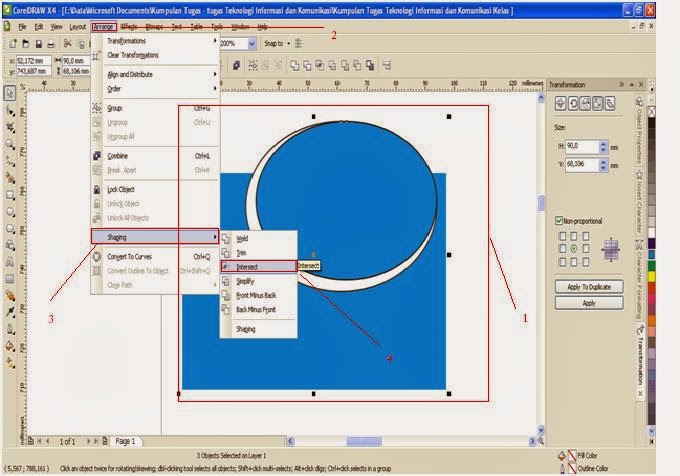
Task: Click the Print toolbar icon
Action: pyautogui.click(x=51, y=43)
